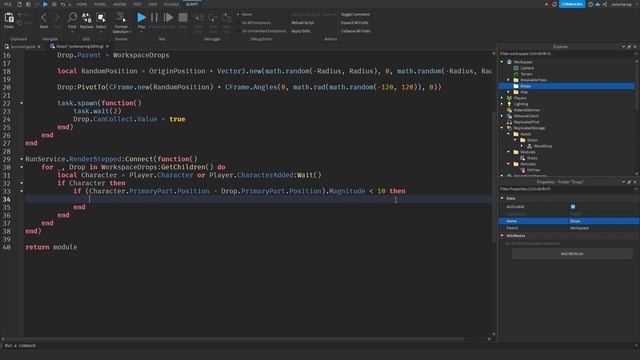Collapse the Data section in Properties

pos(502,198)
